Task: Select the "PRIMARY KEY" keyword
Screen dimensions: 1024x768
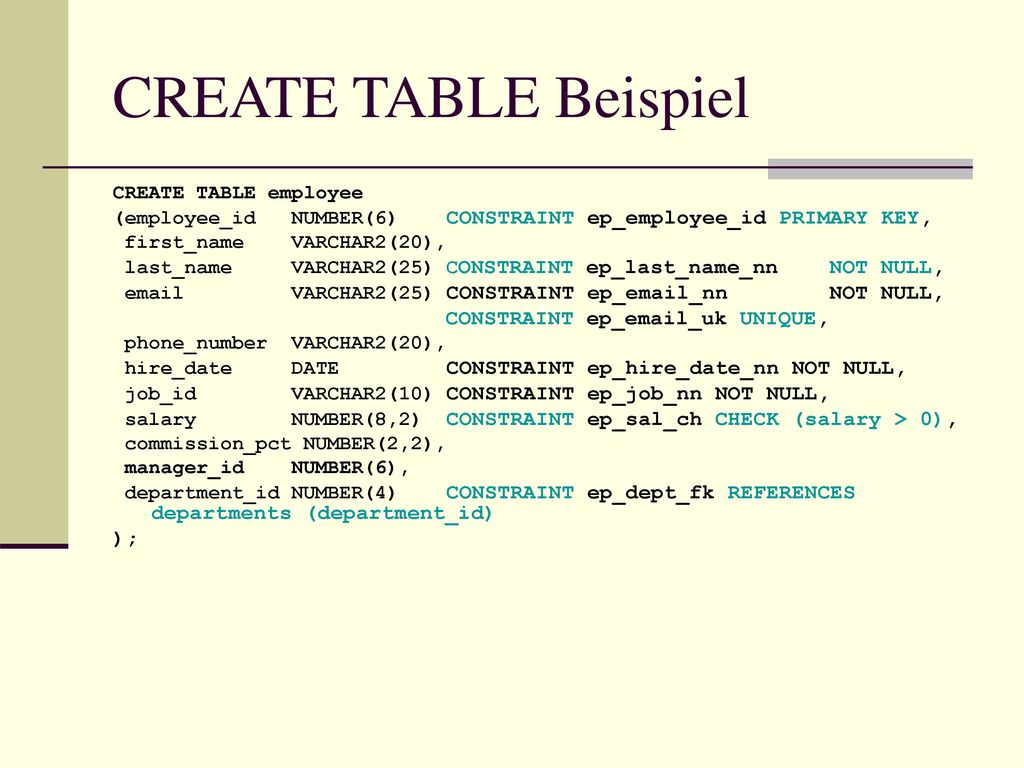Action: pyautogui.click(x=849, y=217)
